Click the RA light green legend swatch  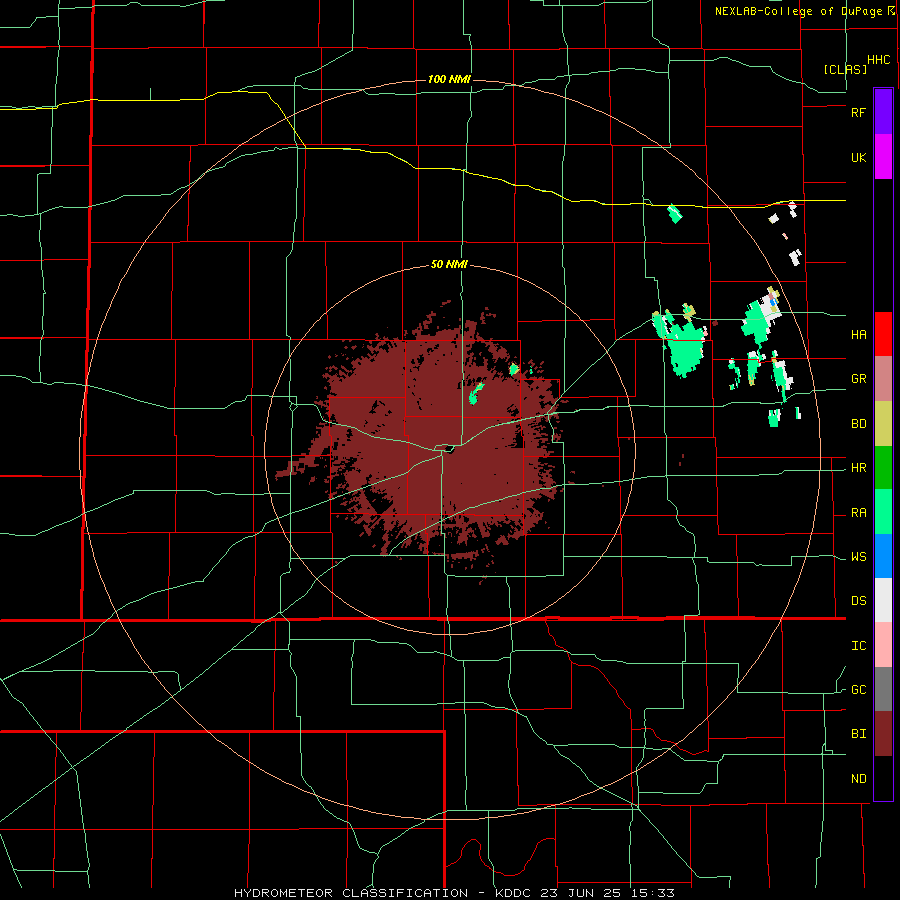pos(883,512)
